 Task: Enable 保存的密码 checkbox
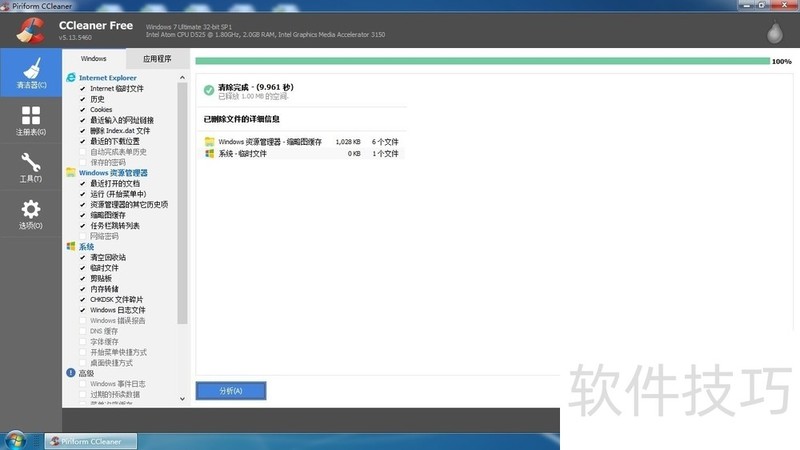(83, 162)
